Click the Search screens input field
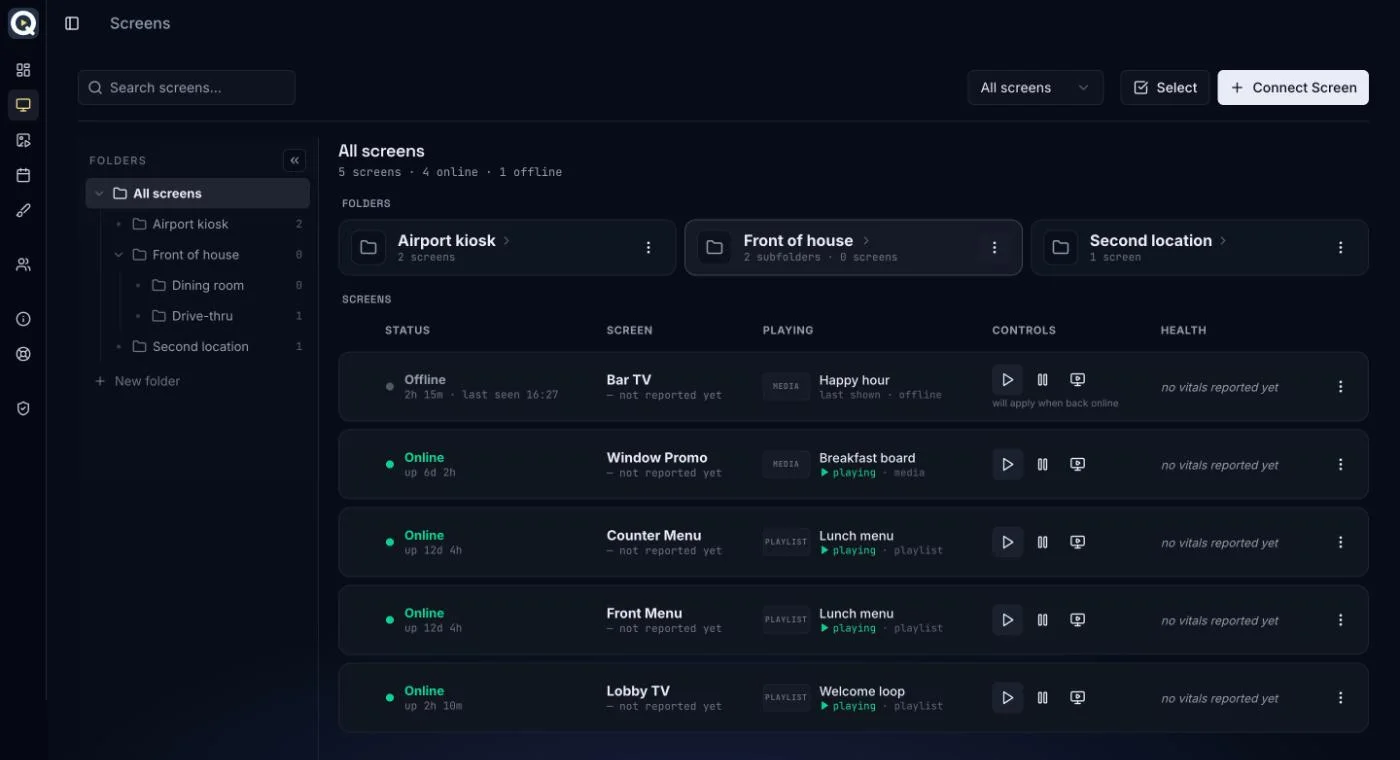1400x760 pixels. pyautogui.click(x=187, y=88)
